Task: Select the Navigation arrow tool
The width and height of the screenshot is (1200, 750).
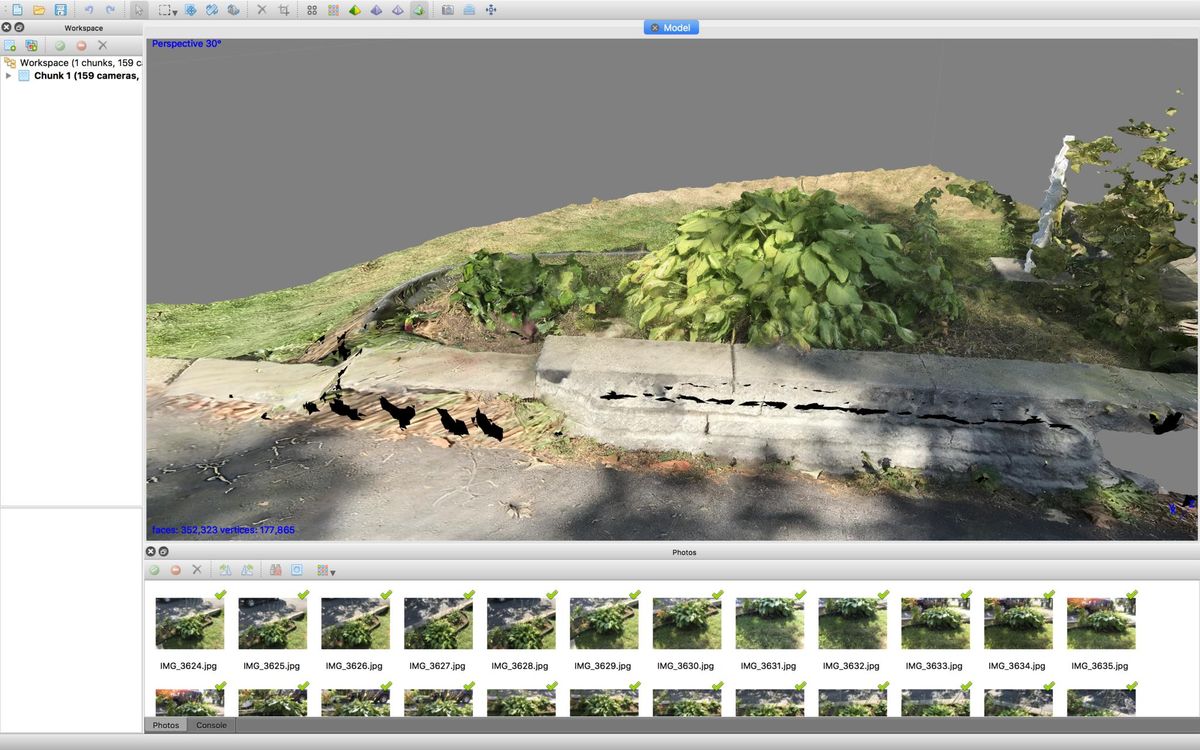Action: 139,9
